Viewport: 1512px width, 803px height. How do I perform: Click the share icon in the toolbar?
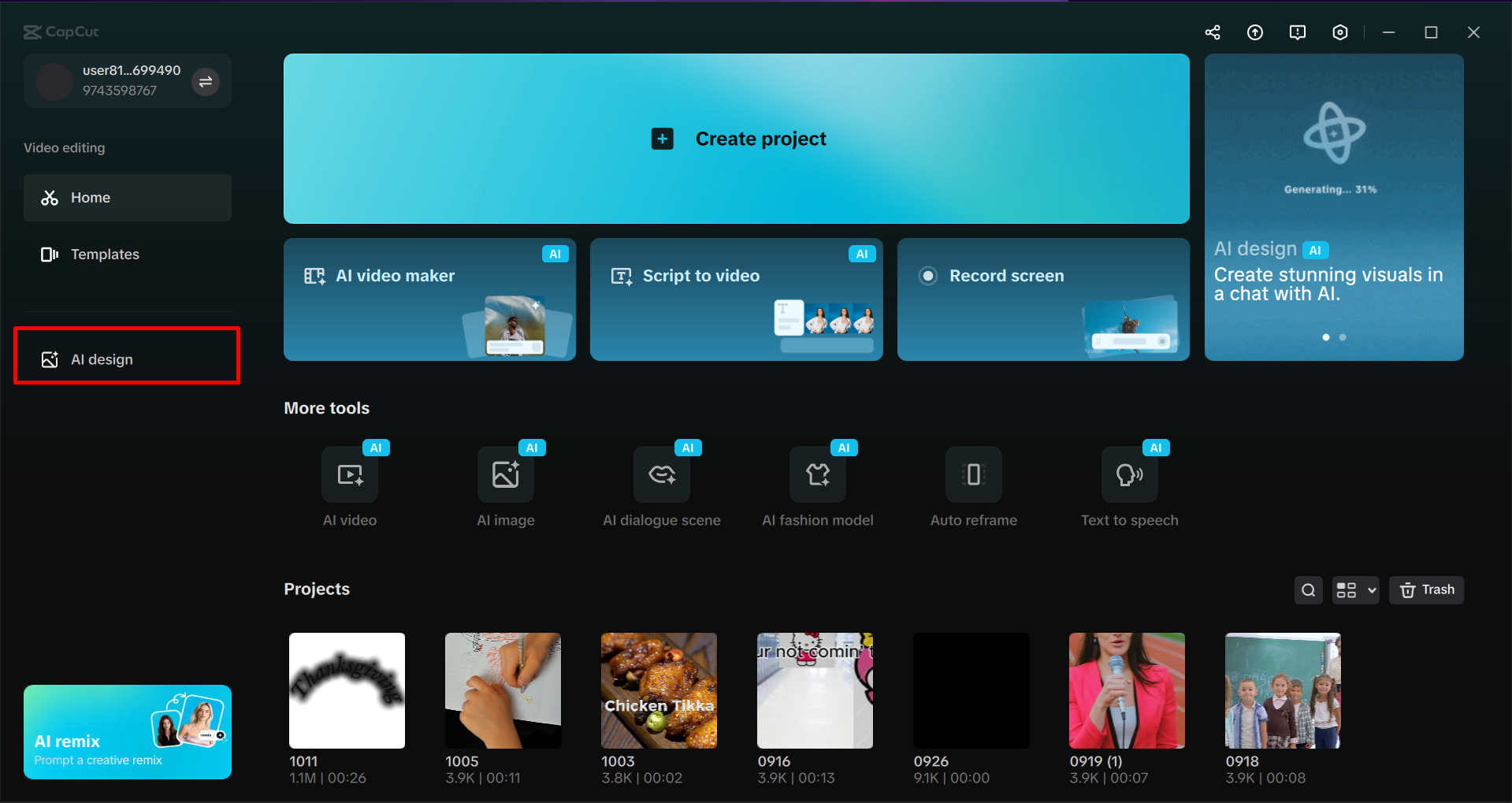pyautogui.click(x=1212, y=32)
